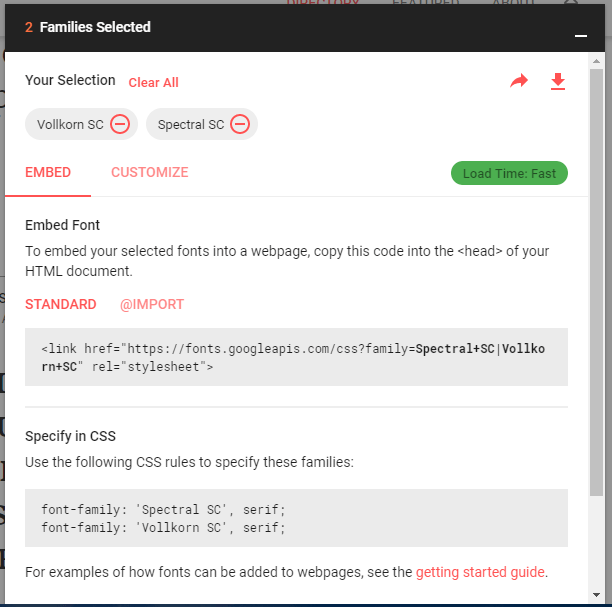Click the Families Selected header bar

pos(304,28)
